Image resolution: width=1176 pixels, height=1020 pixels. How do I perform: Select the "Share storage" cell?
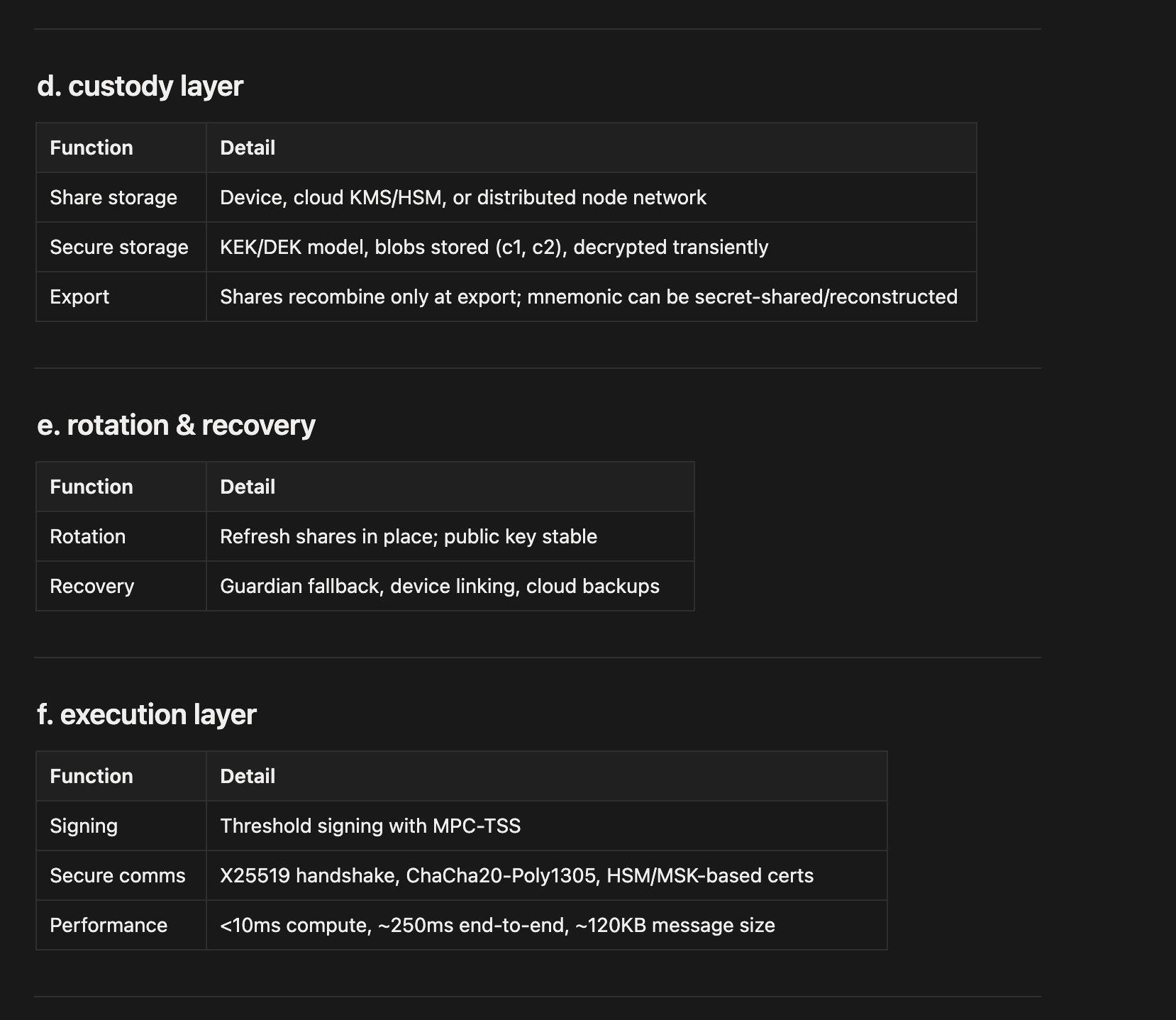[113, 197]
